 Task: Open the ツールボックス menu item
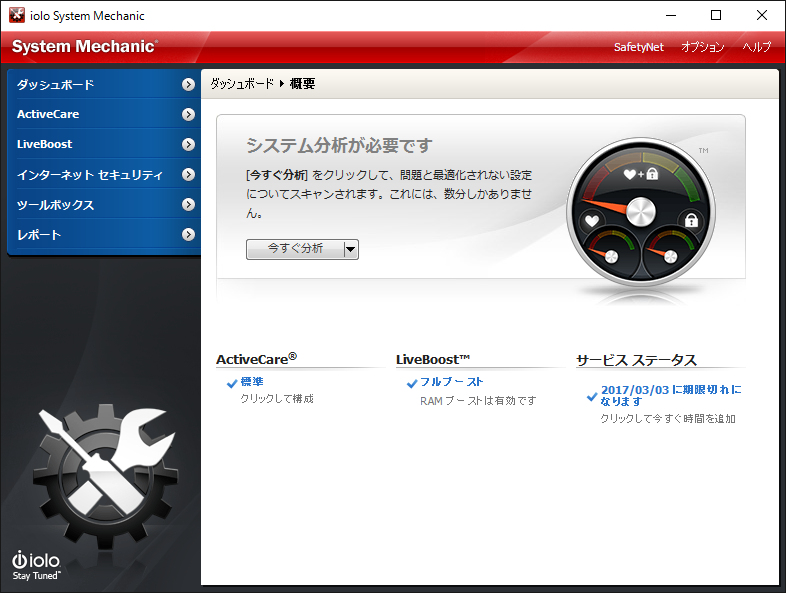[104, 205]
